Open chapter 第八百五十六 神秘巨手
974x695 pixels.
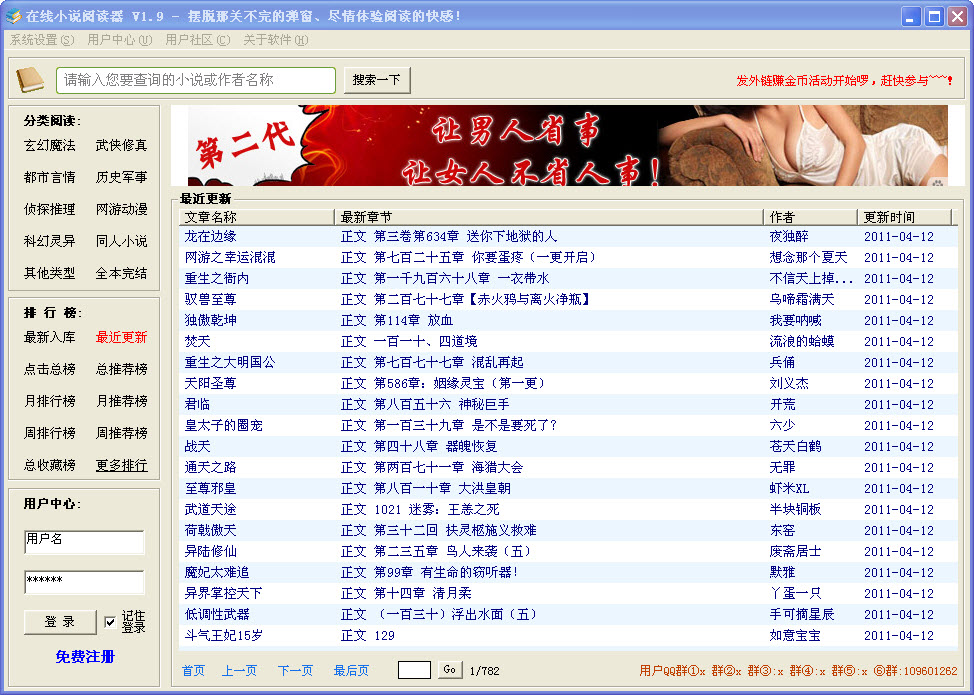point(441,404)
